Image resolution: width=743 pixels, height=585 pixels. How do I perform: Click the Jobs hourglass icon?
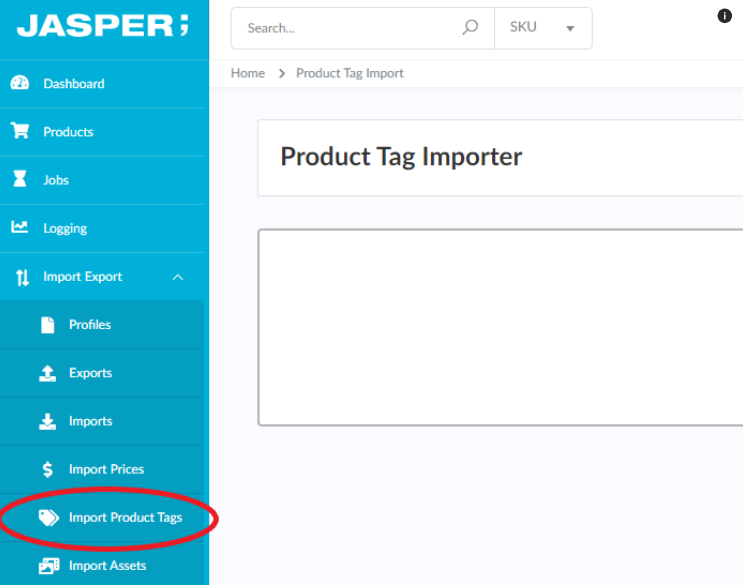pyautogui.click(x=20, y=180)
